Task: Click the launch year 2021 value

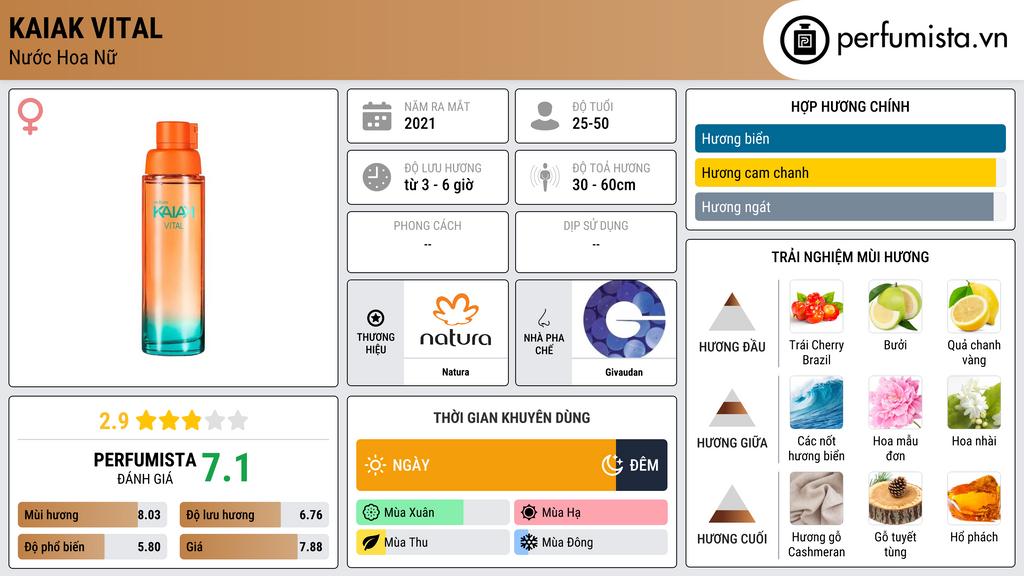Action: (419, 123)
